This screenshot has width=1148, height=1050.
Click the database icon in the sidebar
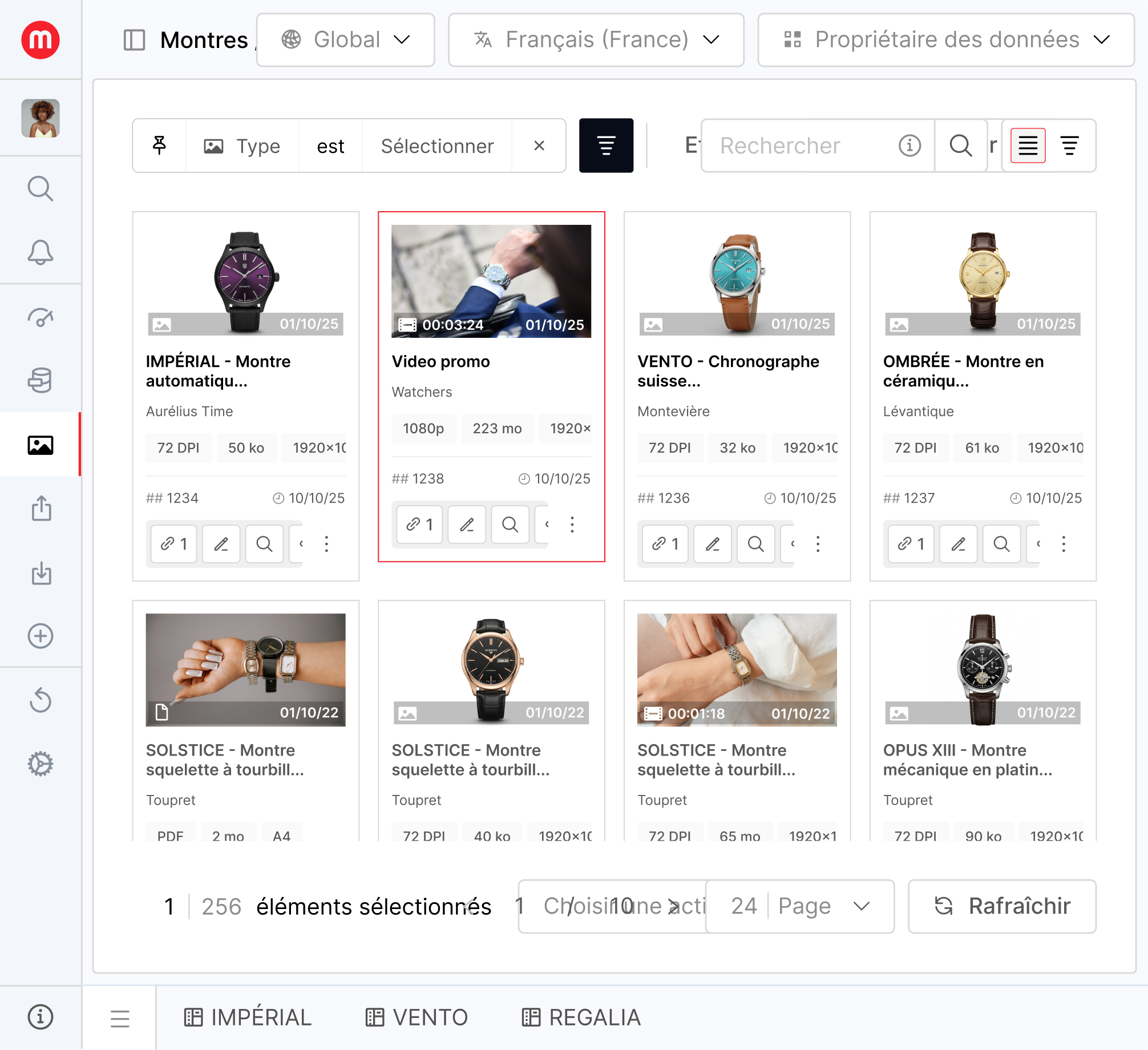click(x=41, y=380)
